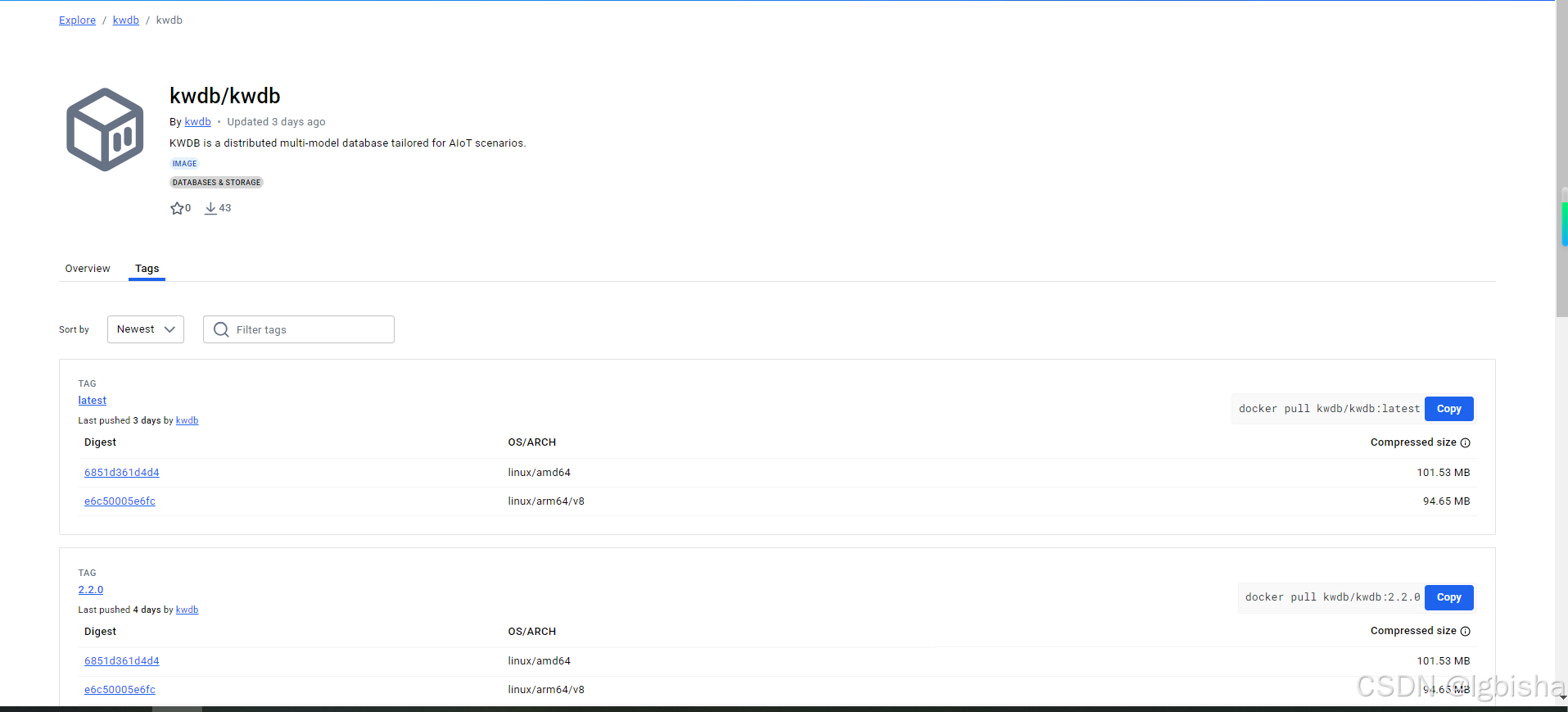
Task: Click linux/amd64 in latest tag row
Action: [x=539, y=473]
